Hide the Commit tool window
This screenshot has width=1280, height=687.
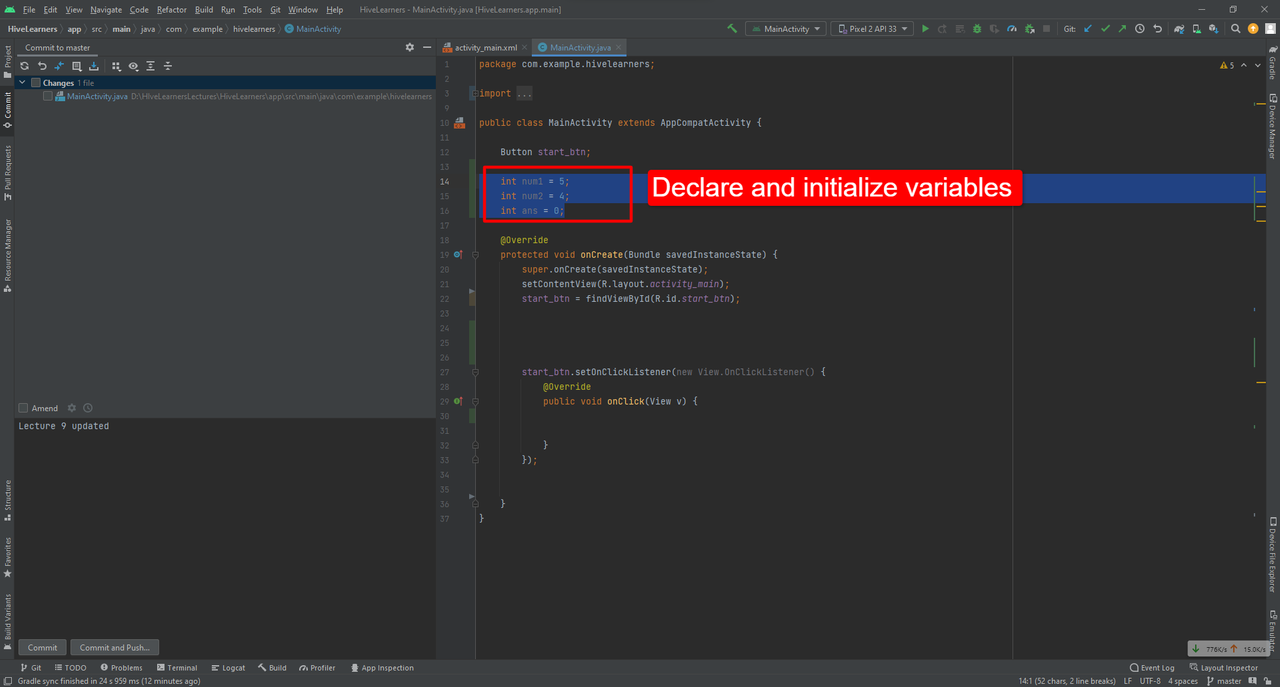(x=426, y=47)
